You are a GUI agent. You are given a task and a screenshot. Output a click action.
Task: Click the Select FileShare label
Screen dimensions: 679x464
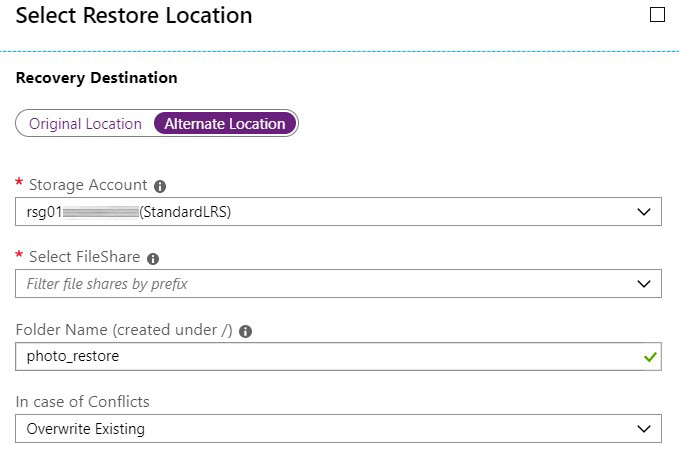[84, 257]
